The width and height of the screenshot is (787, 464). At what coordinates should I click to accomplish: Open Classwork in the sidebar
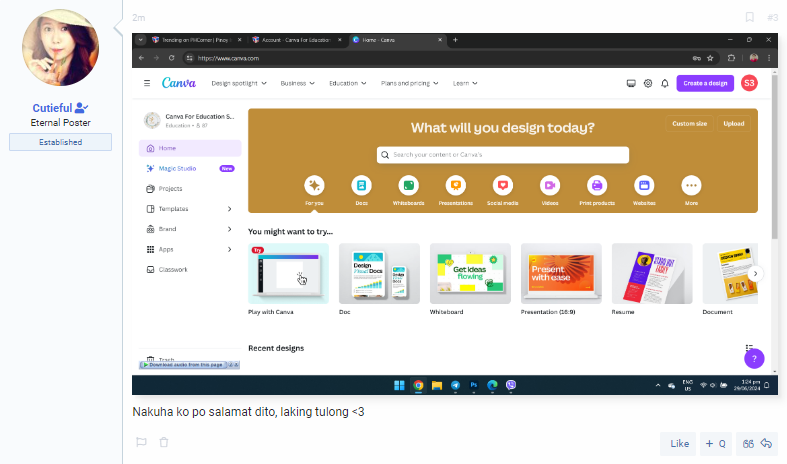[190, 270]
